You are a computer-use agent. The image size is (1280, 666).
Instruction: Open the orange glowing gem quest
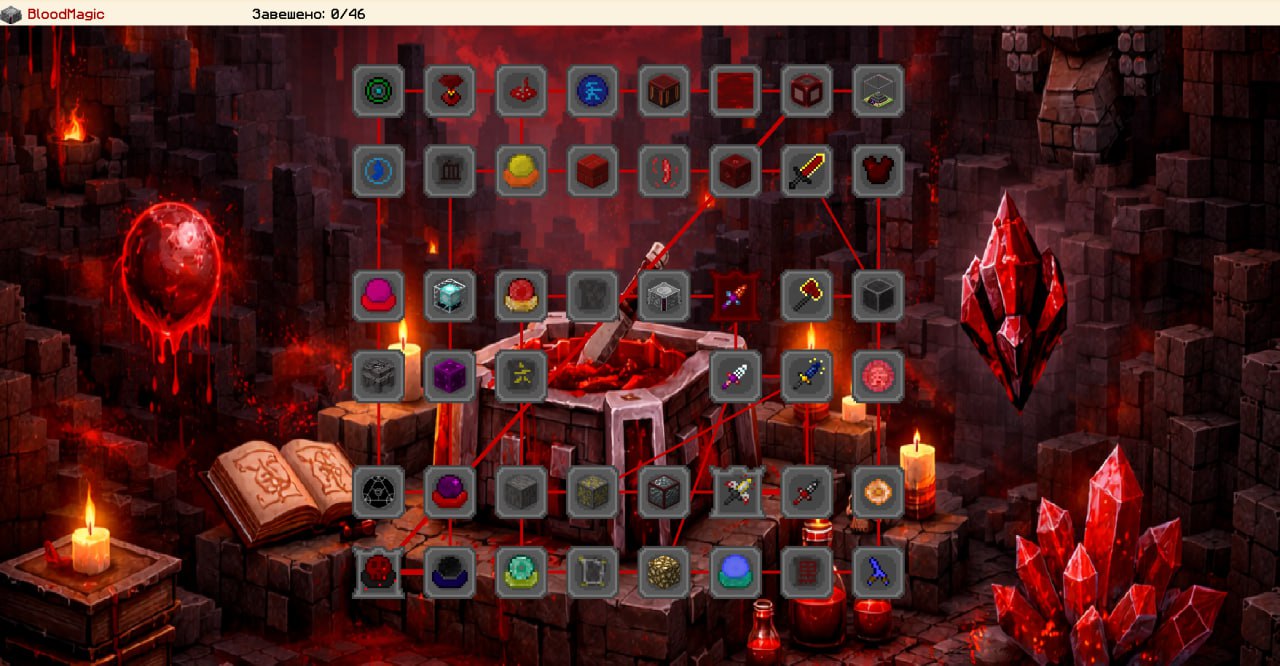pyautogui.click(x=878, y=492)
